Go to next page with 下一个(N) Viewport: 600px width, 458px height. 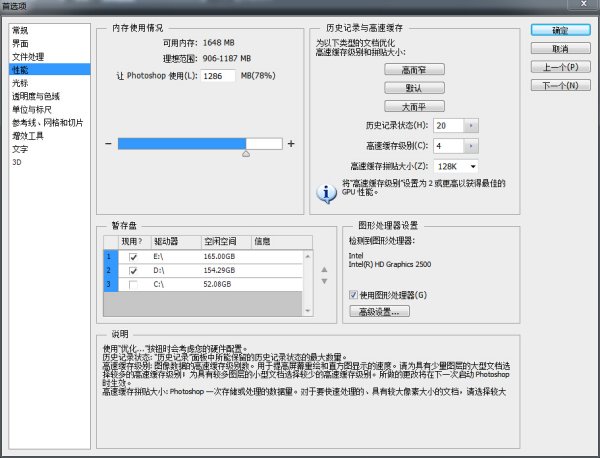tap(561, 85)
